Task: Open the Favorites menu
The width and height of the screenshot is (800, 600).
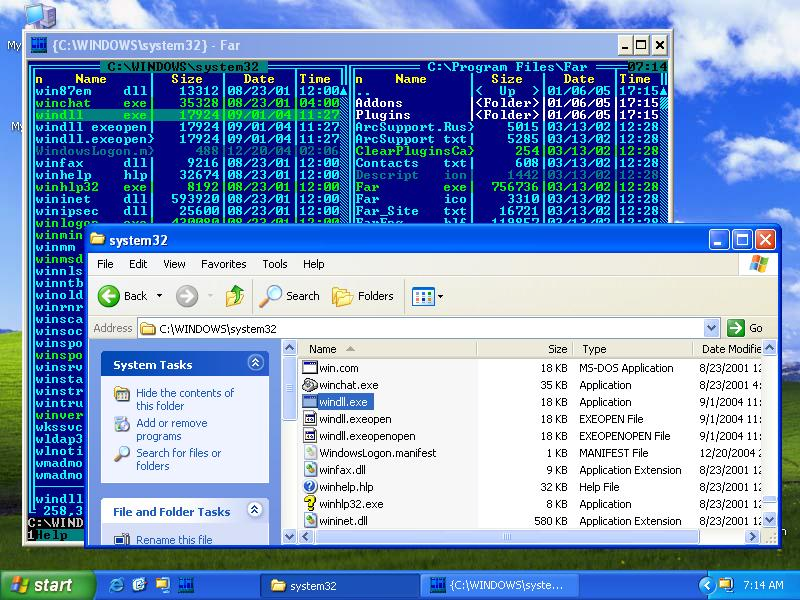Action: pyautogui.click(x=223, y=264)
